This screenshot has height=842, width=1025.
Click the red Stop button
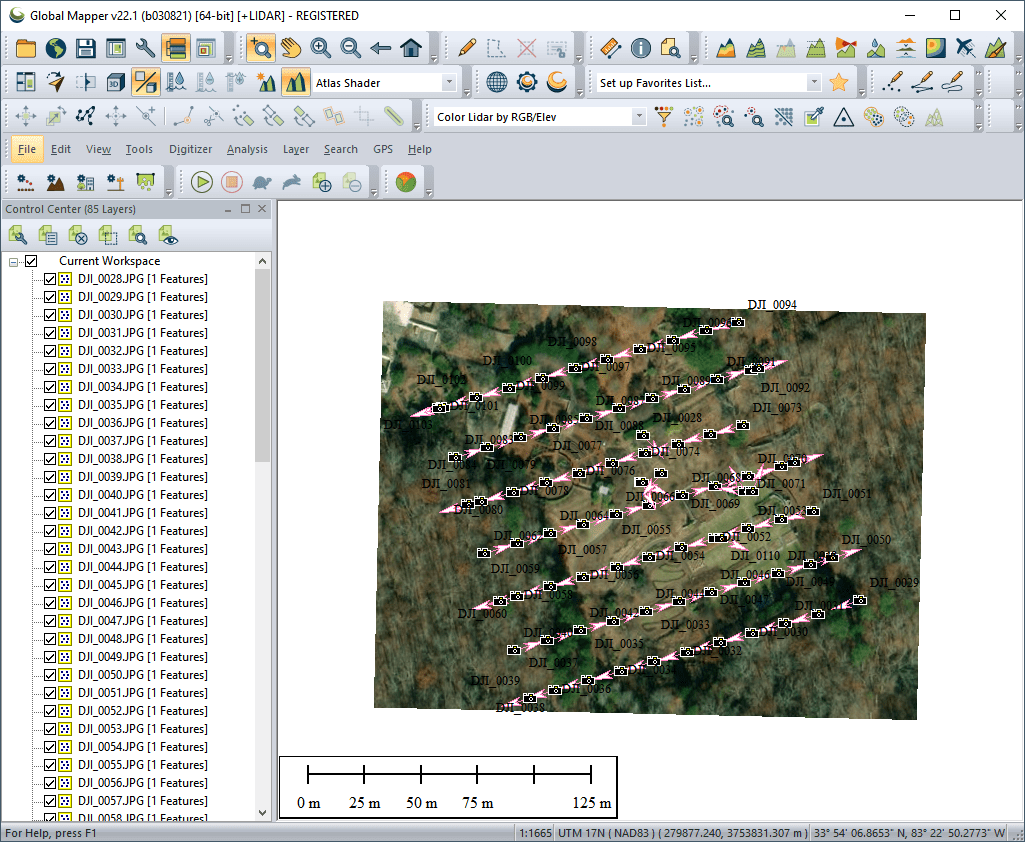[232, 182]
